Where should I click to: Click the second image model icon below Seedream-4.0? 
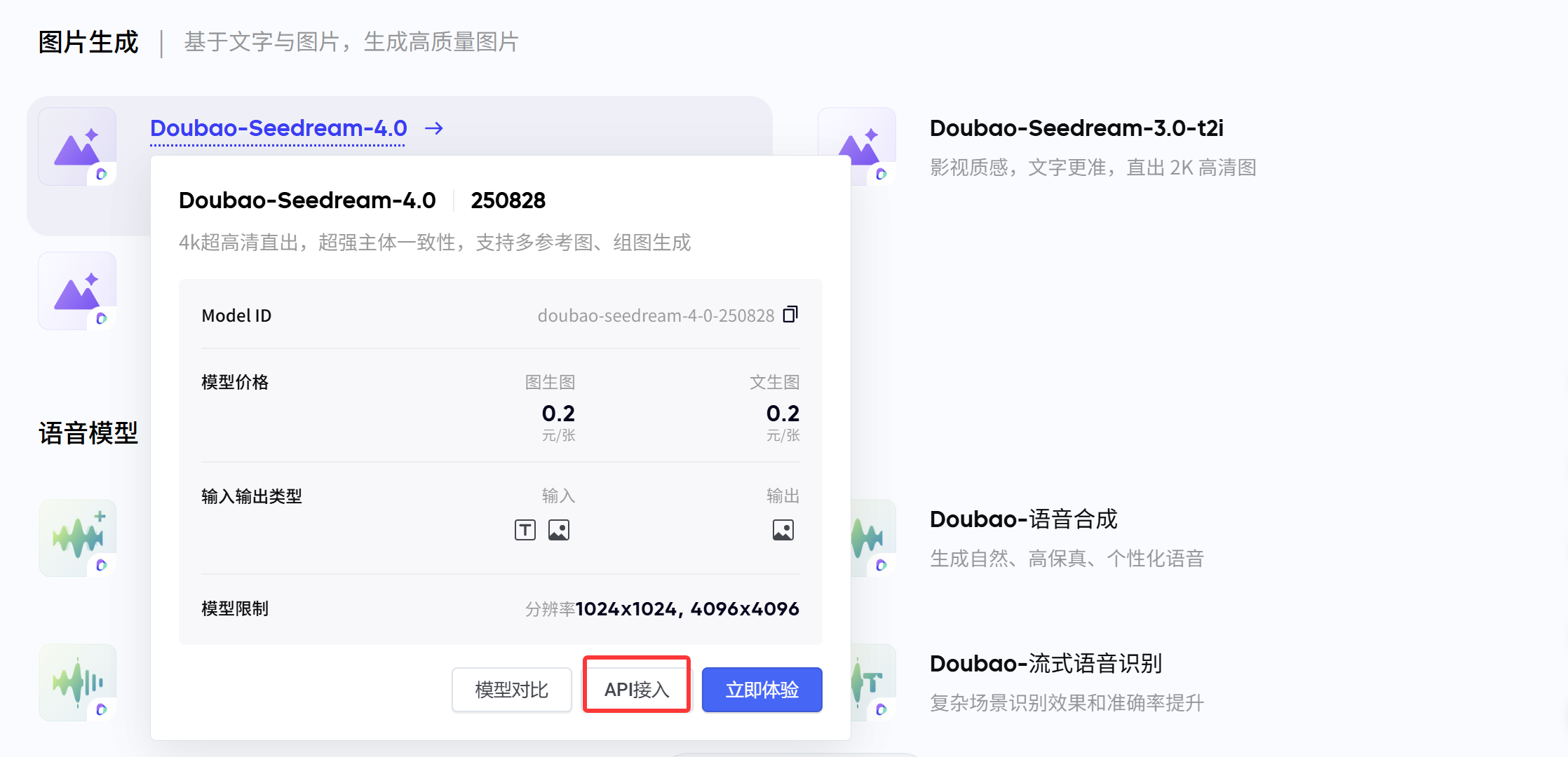tap(78, 291)
